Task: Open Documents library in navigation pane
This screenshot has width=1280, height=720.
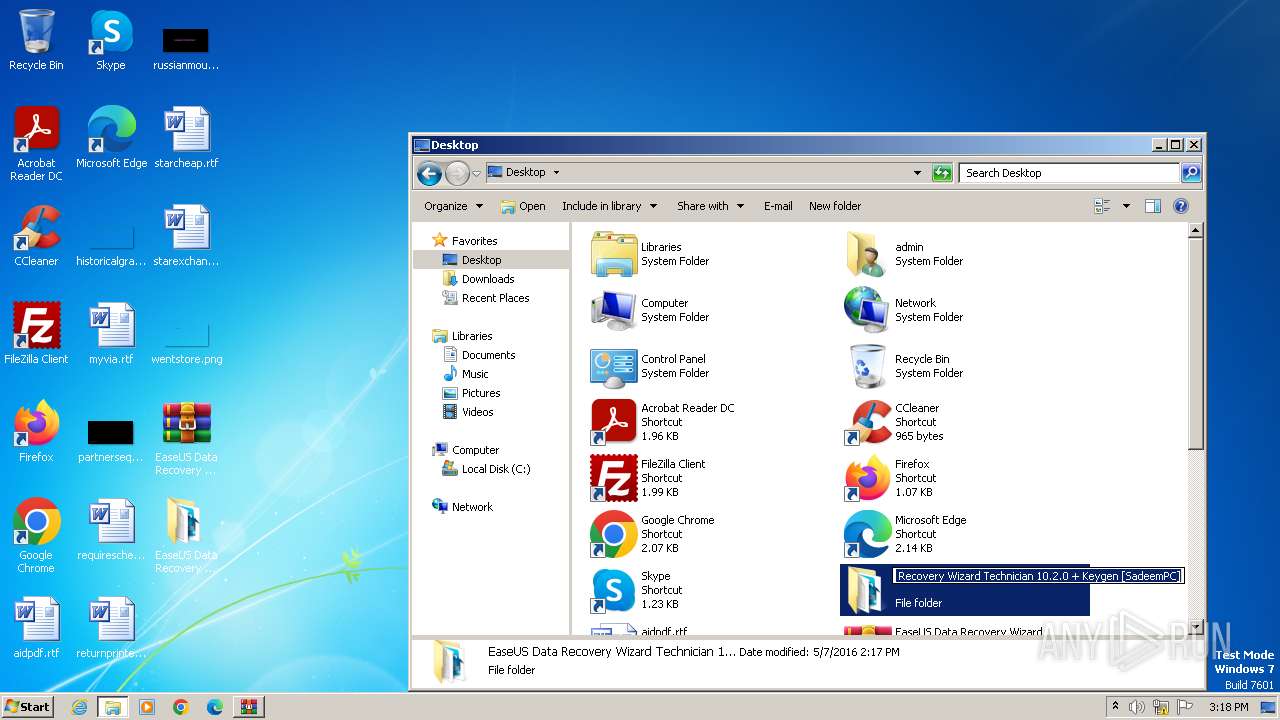Action: click(x=478, y=355)
